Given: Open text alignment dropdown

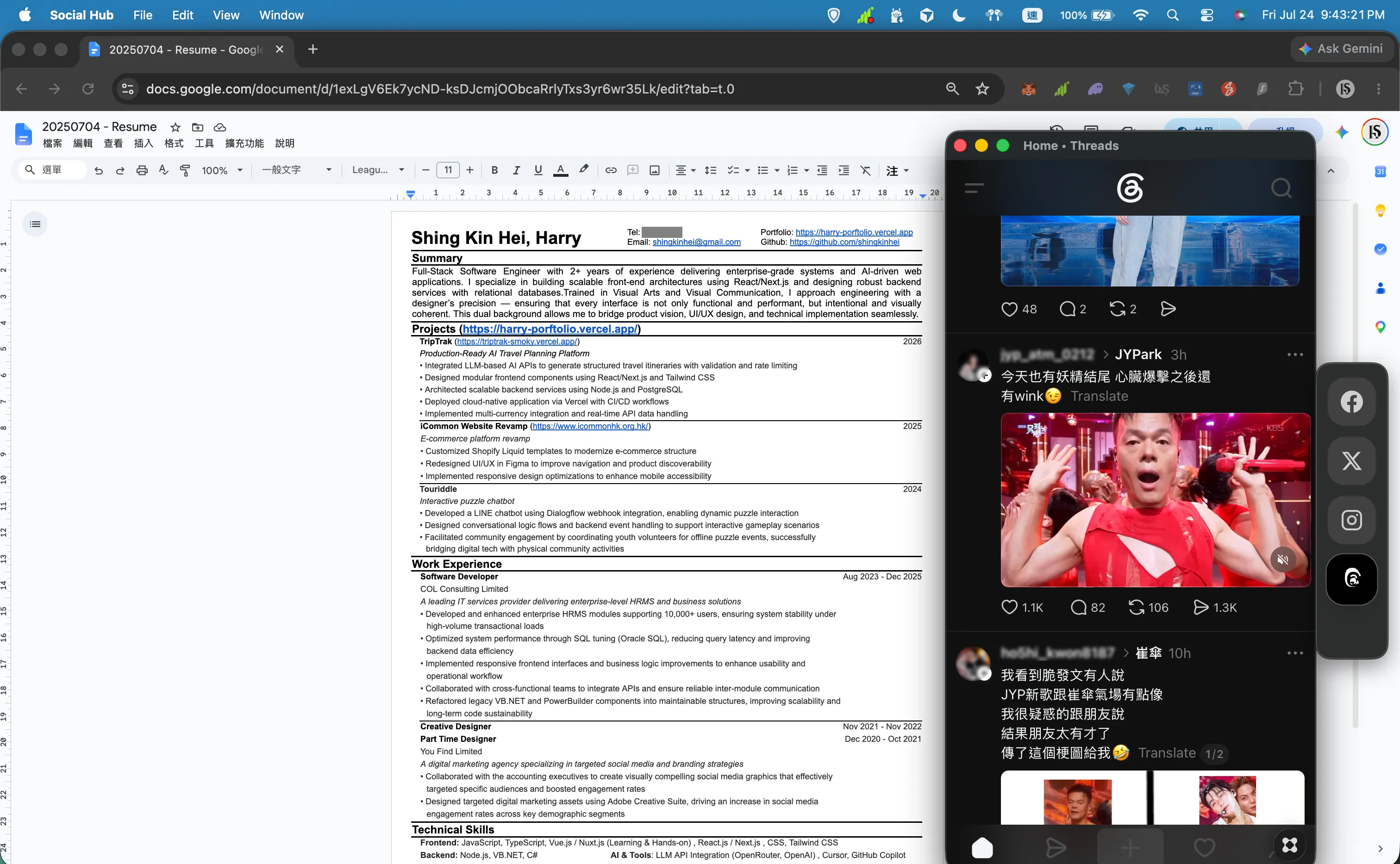Looking at the screenshot, I should [686, 170].
